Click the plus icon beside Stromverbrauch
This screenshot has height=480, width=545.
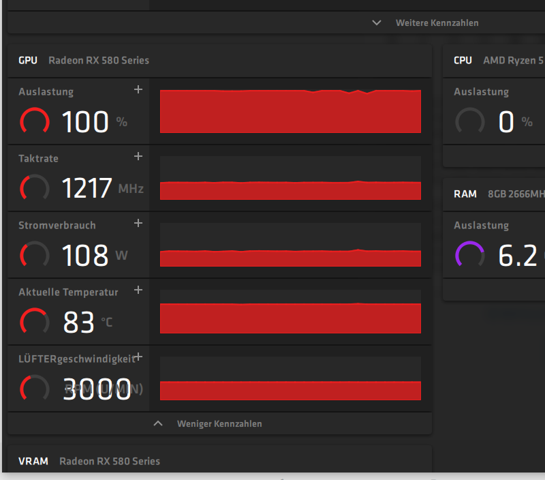click(138, 223)
